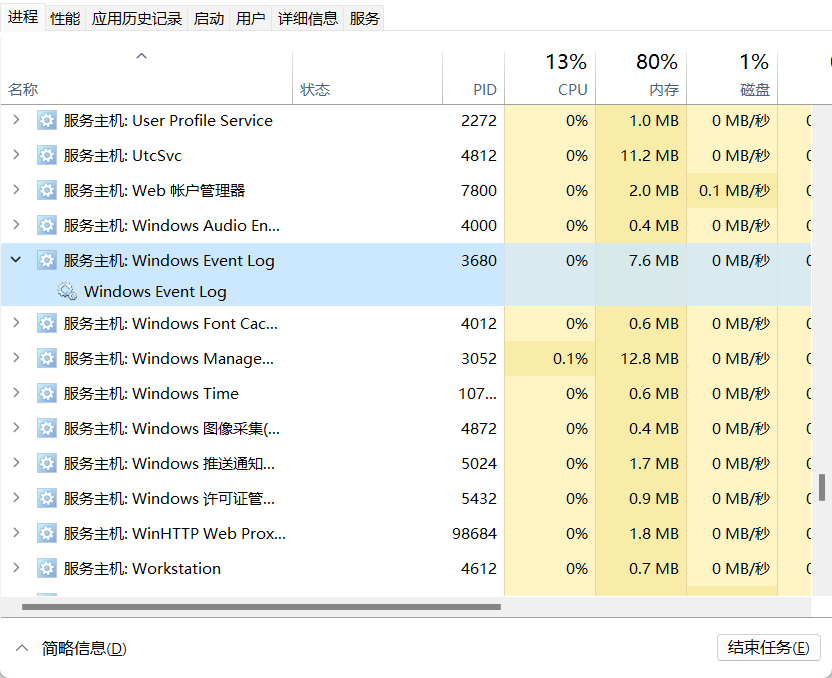This screenshot has width=832, height=678.
Task: Click memory value 7.6 MB
Action: click(654, 260)
